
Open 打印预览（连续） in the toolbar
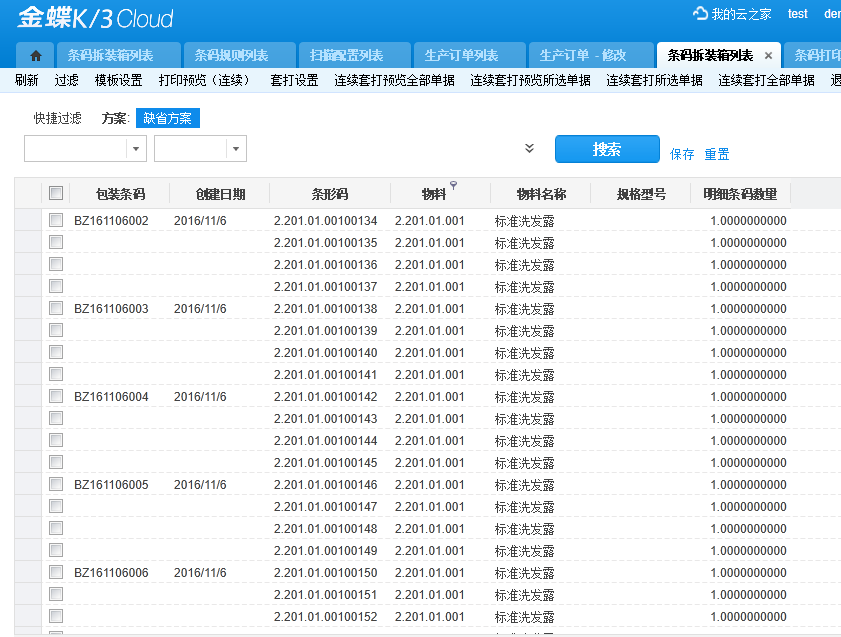click(207, 80)
